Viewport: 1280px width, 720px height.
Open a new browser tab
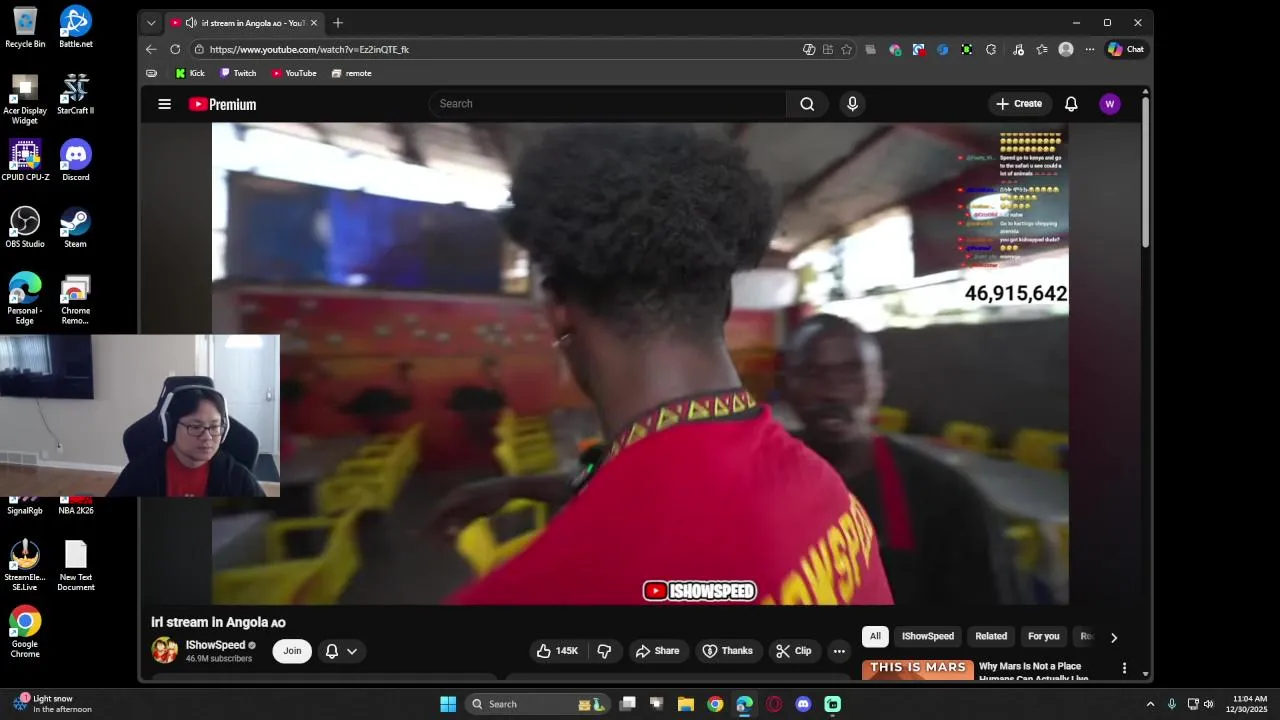coord(338,22)
